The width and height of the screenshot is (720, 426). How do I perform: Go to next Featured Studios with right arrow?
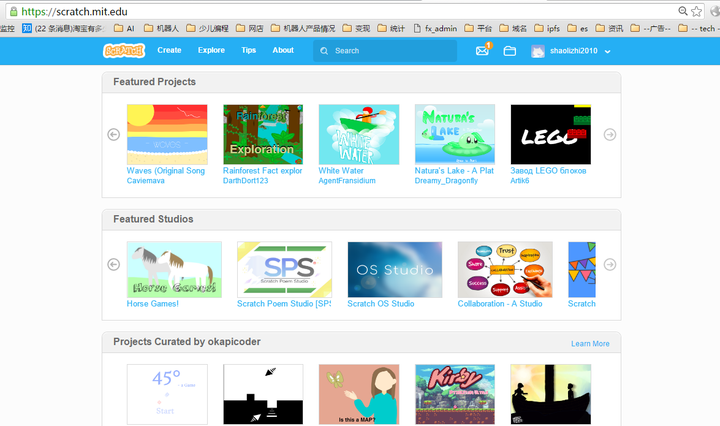coord(610,264)
